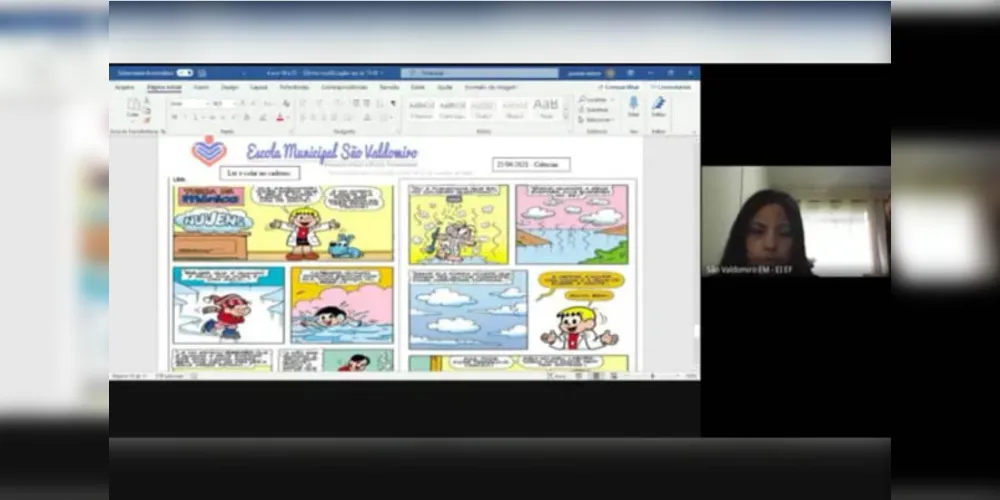Toggle underline formatting

tap(196, 117)
